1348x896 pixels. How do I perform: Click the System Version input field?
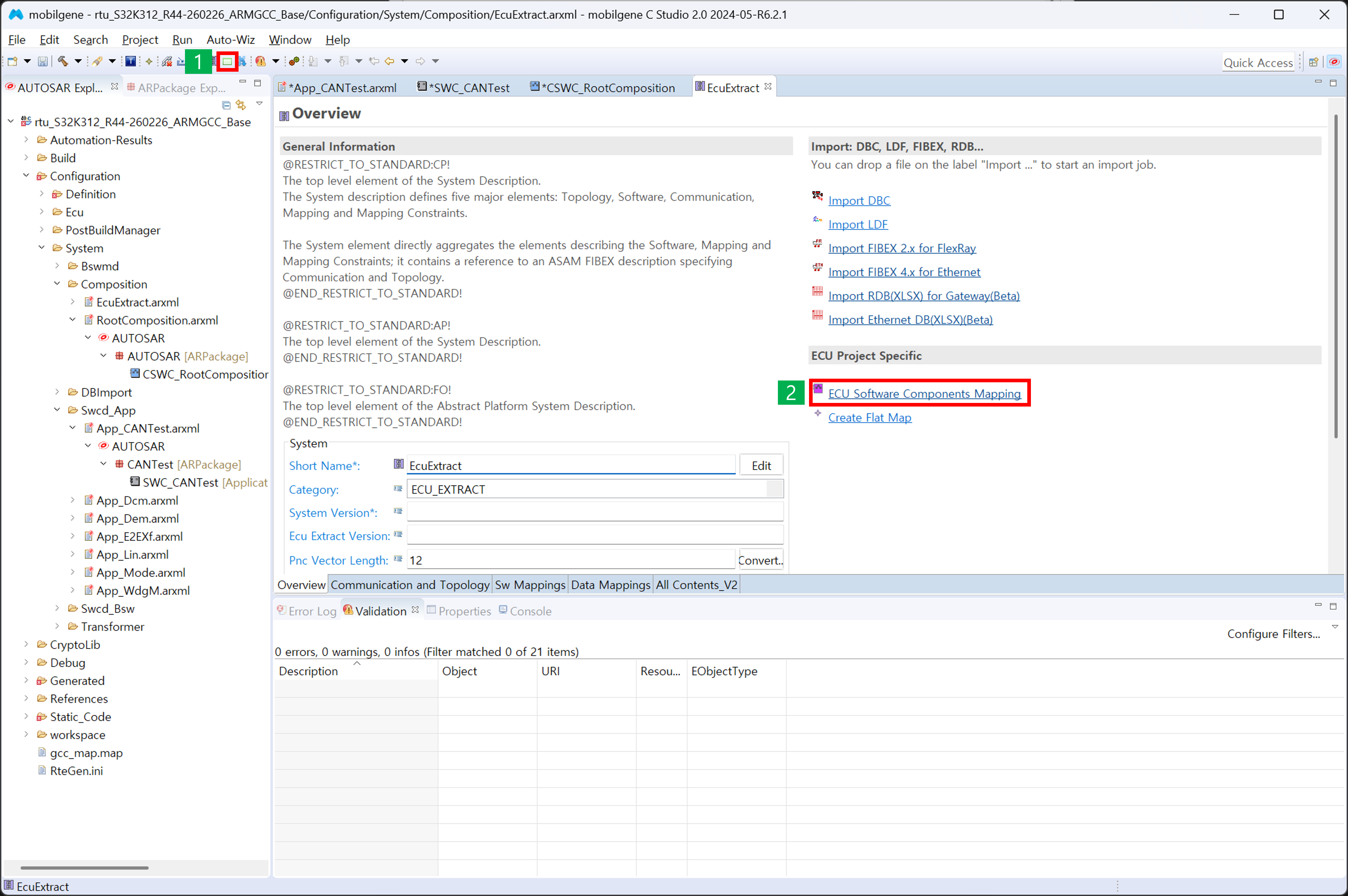(x=595, y=513)
